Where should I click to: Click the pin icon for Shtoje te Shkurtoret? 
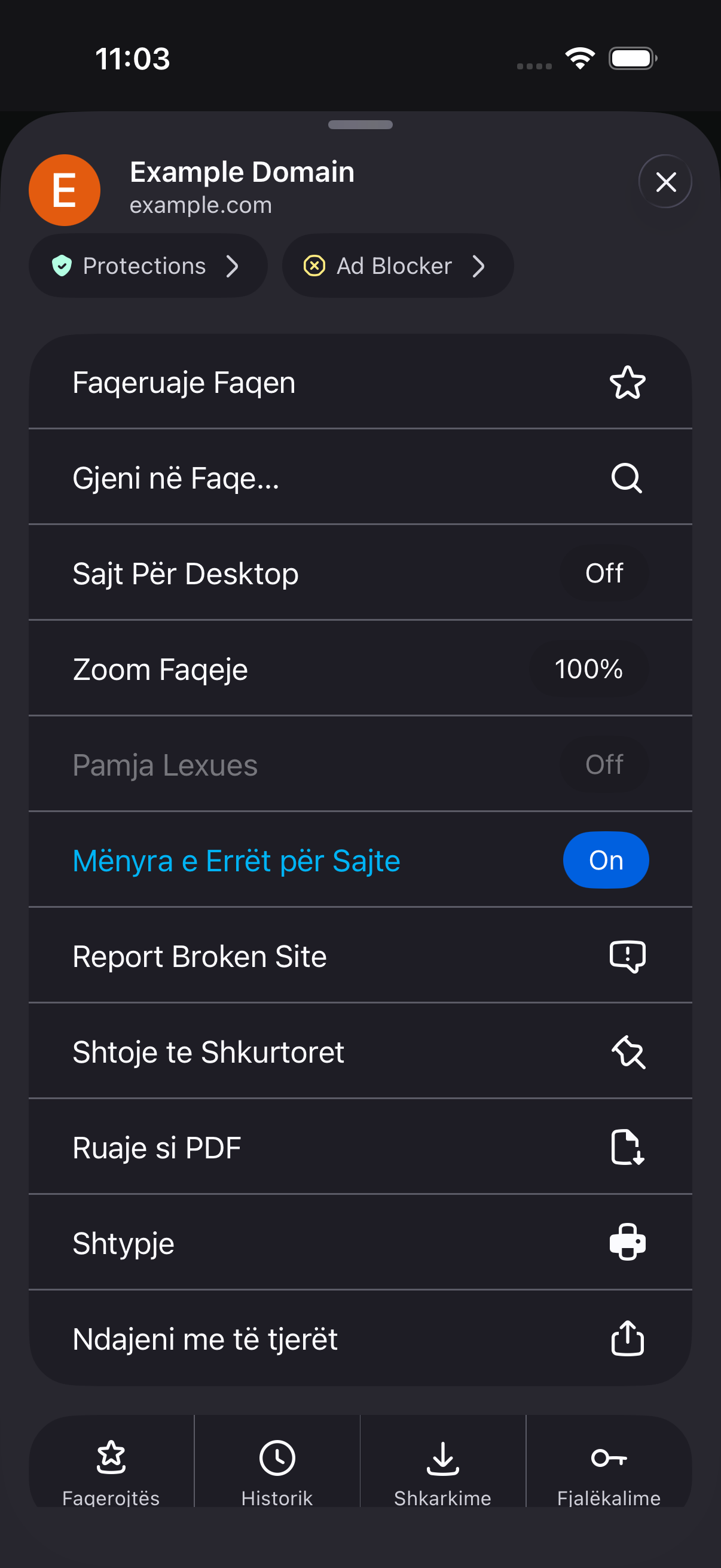point(628,1052)
